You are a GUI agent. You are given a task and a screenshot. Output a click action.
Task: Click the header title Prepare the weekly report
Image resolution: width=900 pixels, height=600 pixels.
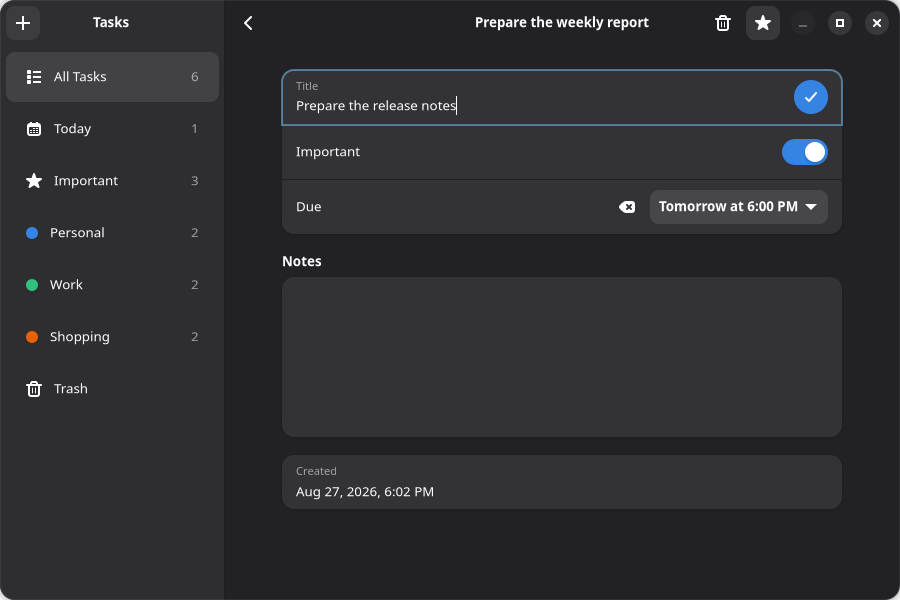tap(561, 23)
